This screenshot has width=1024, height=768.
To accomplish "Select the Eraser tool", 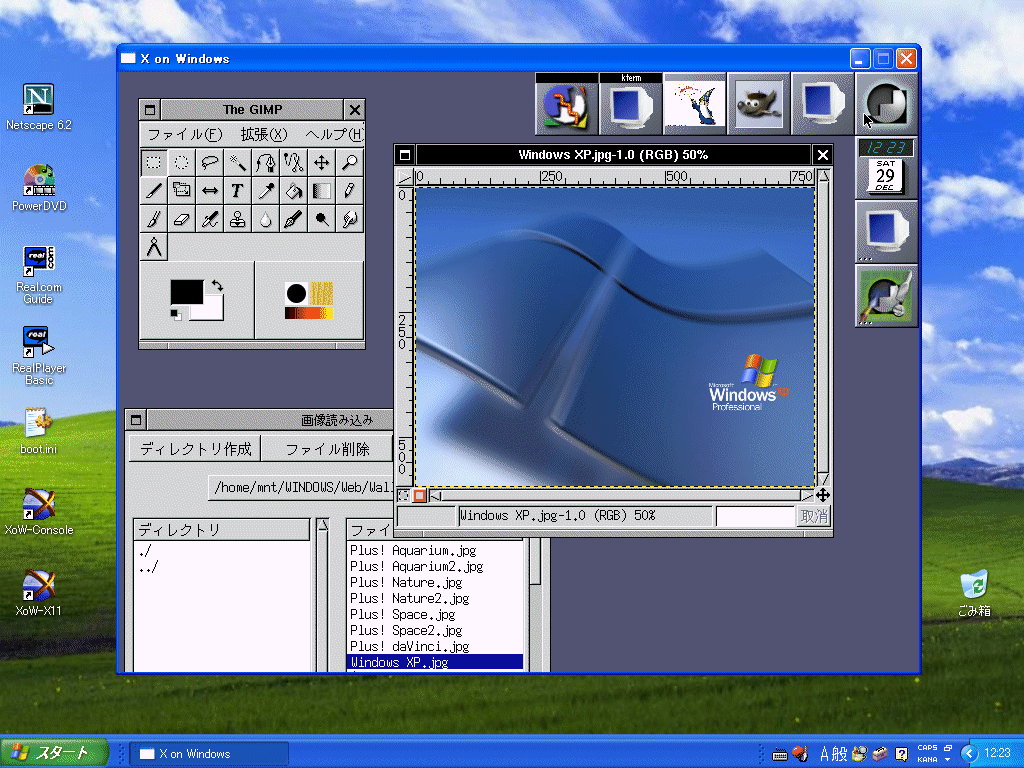I will (x=182, y=219).
